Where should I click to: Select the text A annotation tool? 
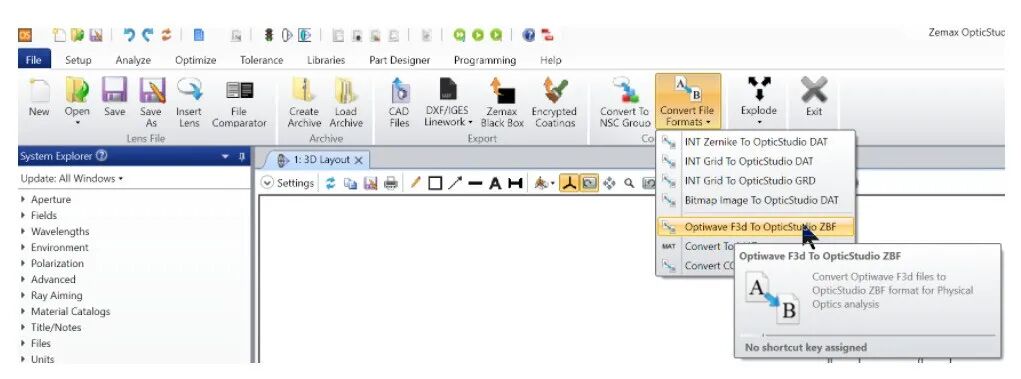pos(495,183)
